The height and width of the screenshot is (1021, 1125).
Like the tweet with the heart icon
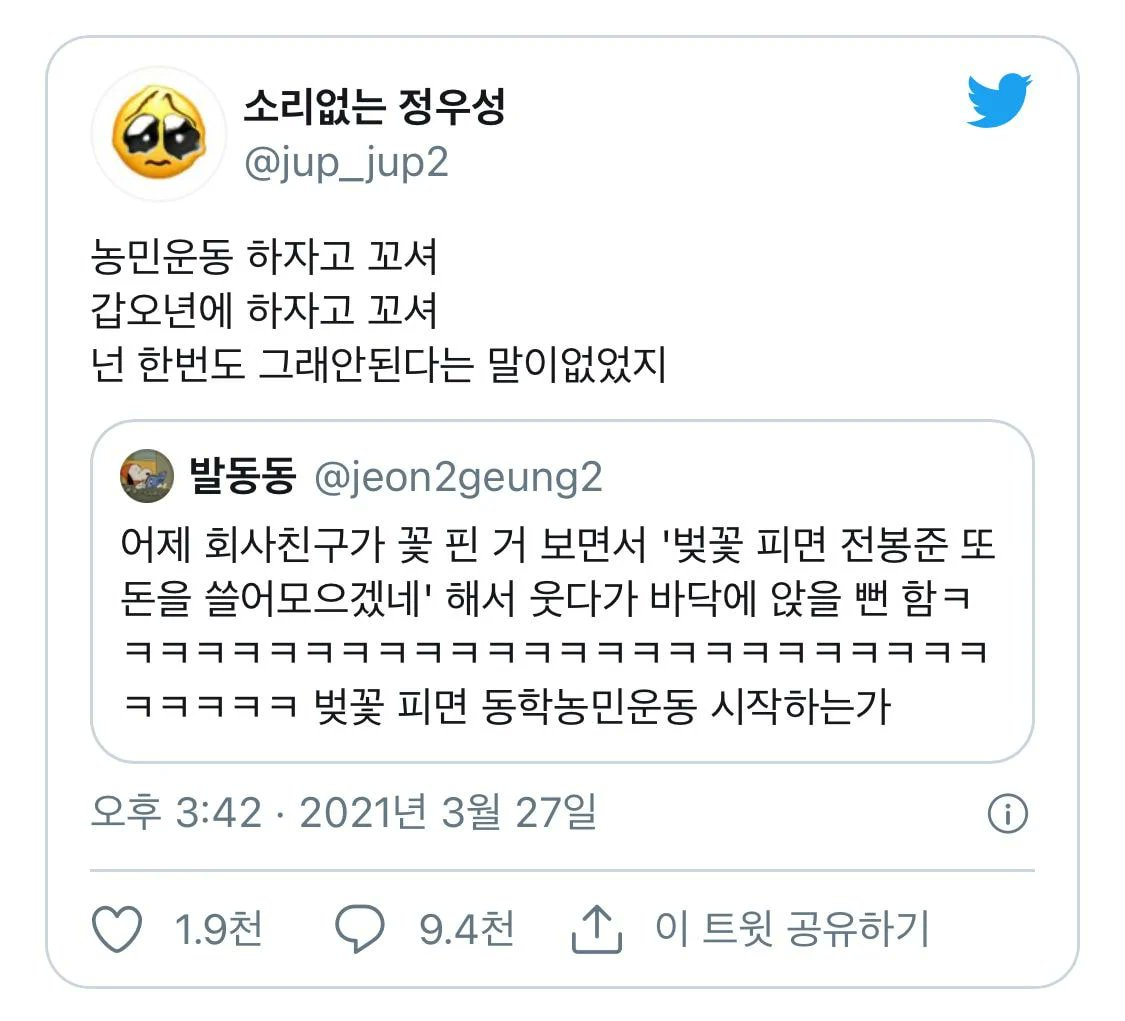click(117, 929)
